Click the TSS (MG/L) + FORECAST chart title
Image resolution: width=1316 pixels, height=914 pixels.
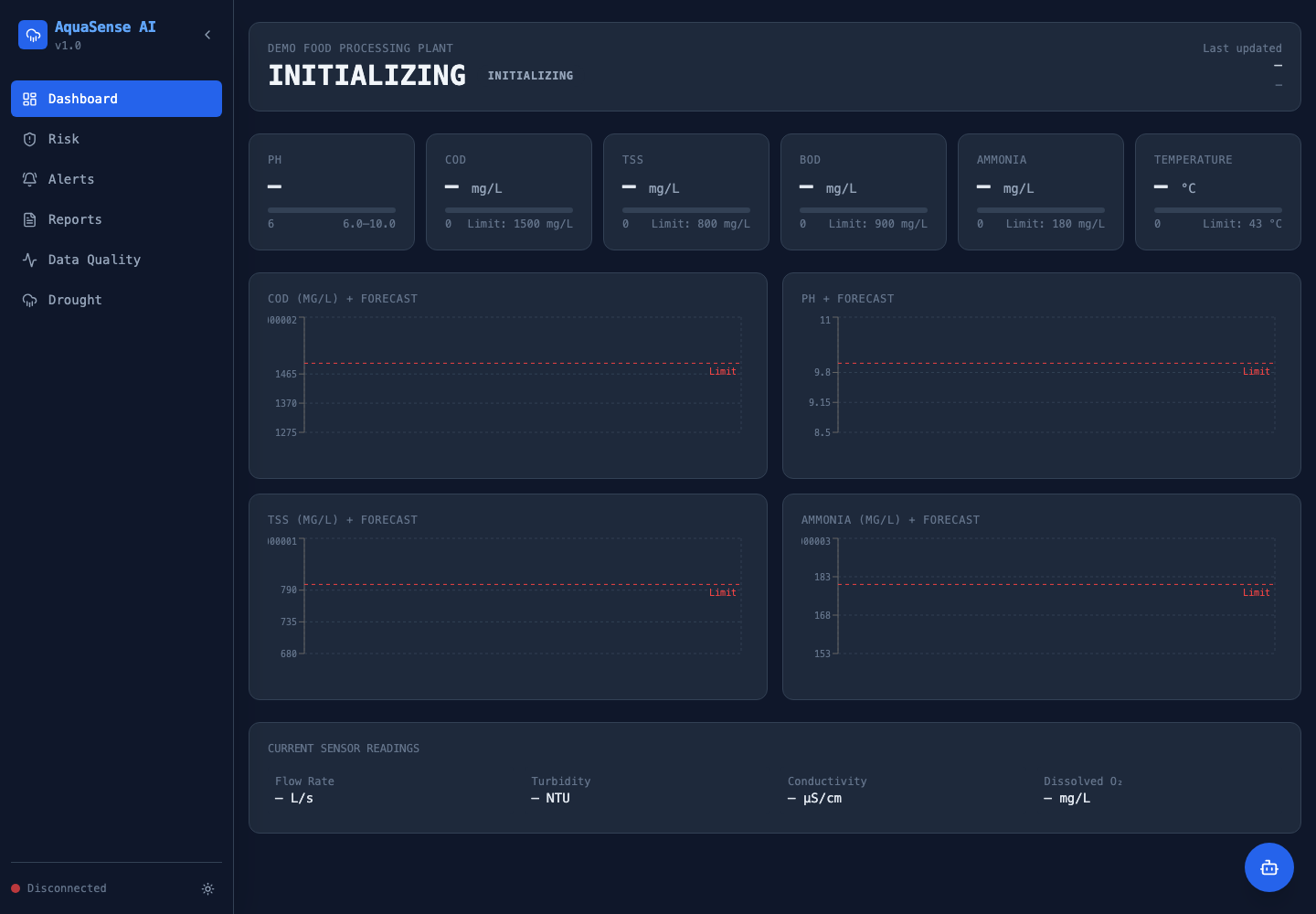343,520
